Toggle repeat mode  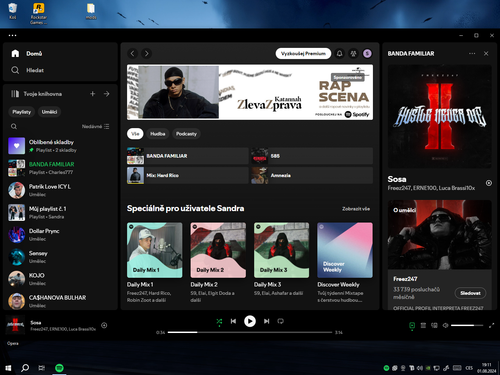(x=281, y=321)
